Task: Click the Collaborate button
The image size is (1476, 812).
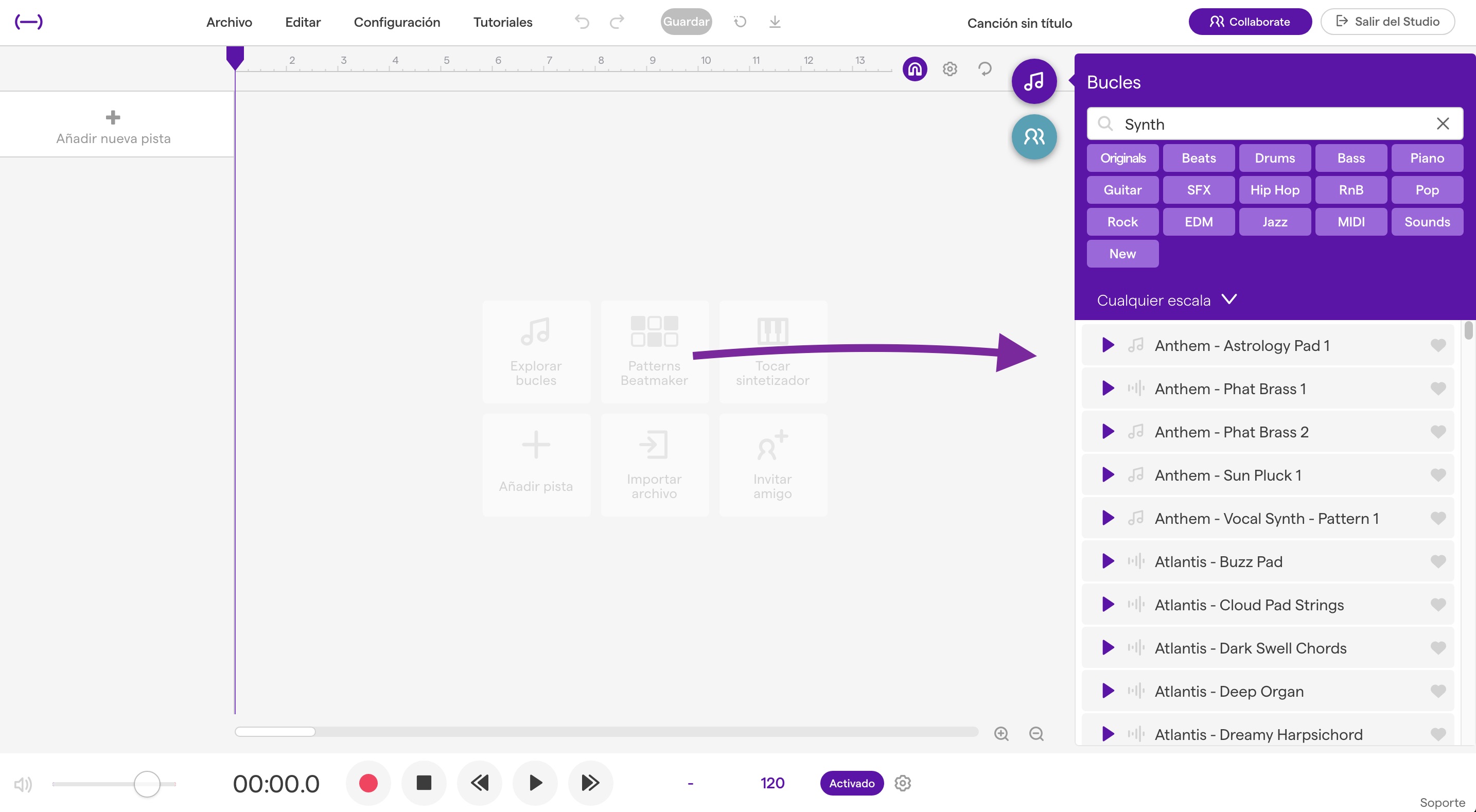Action: pos(1250,22)
